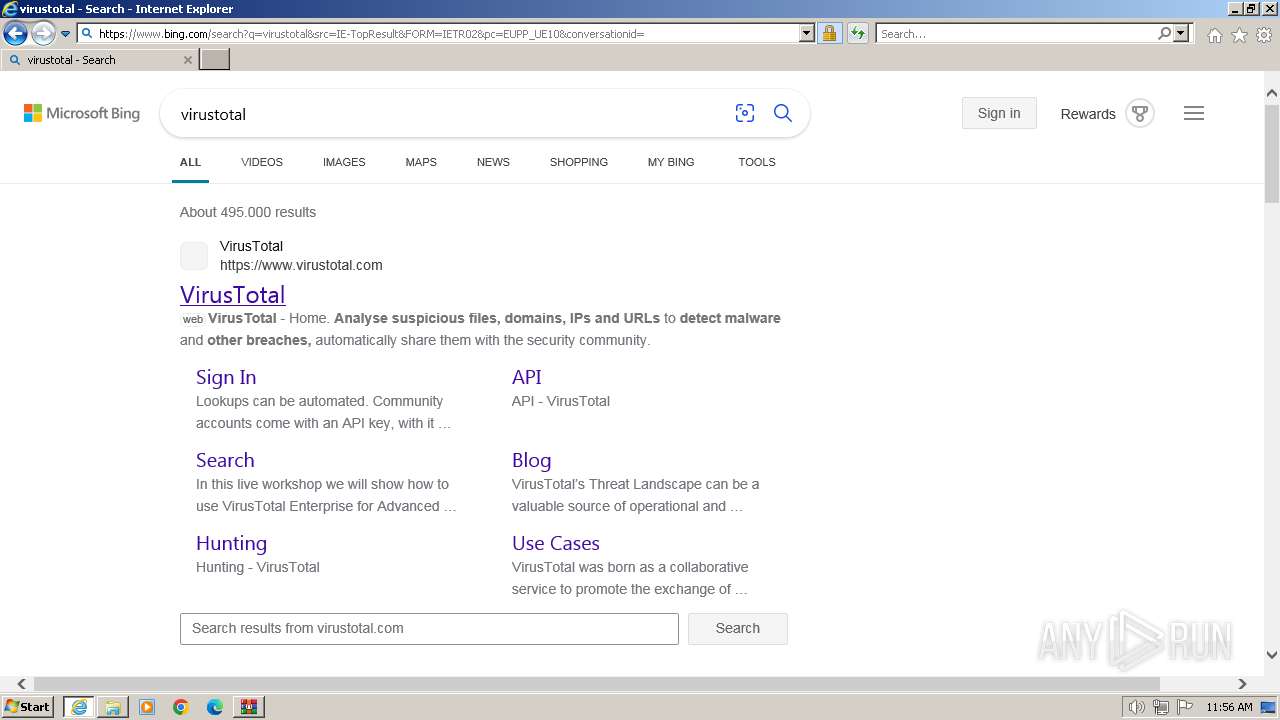This screenshot has height=720, width=1280.
Task: Open the Bing hamburger menu
Action: pyautogui.click(x=1194, y=113)
